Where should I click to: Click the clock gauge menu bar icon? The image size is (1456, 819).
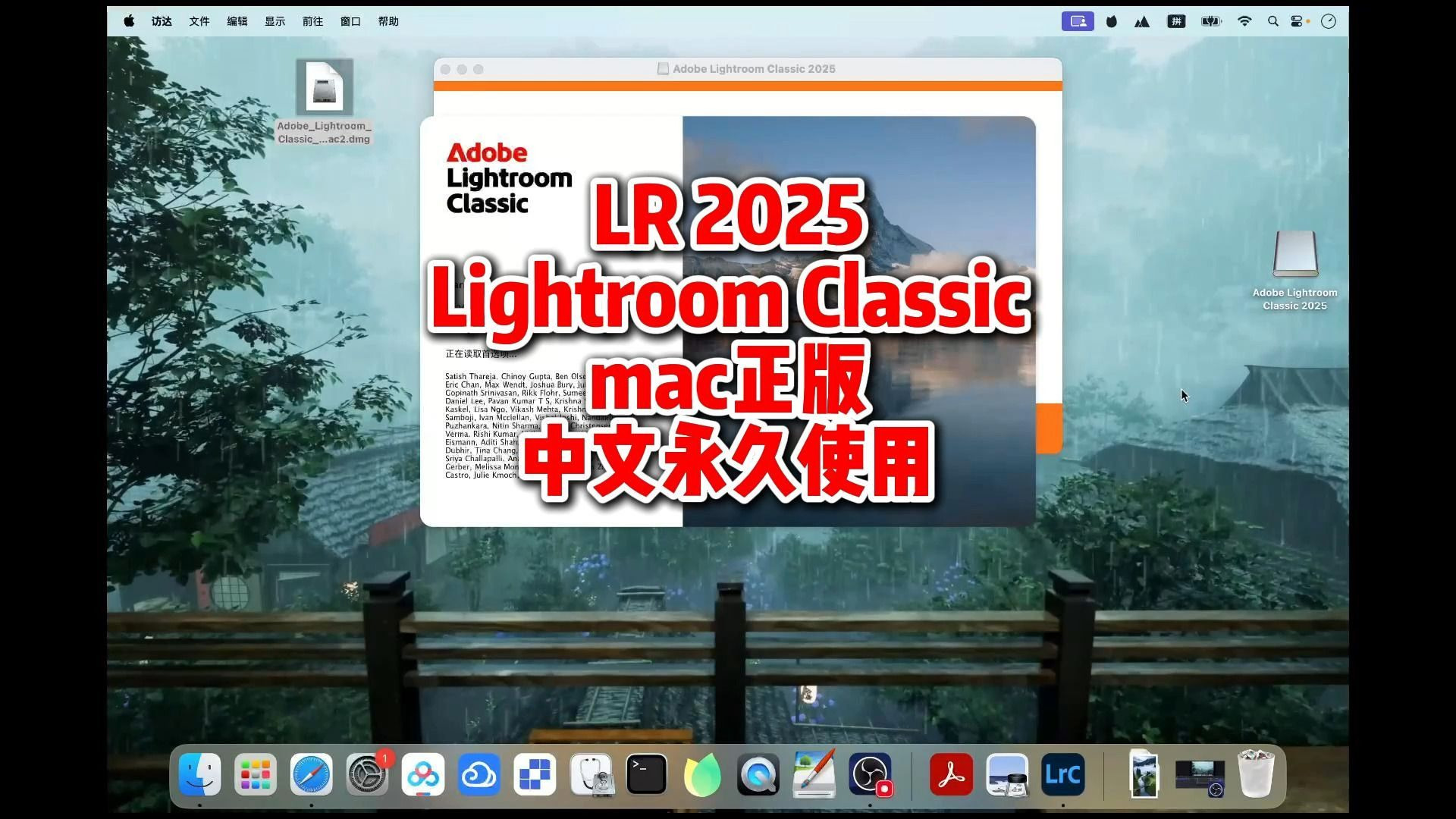(x=1329, y=21)
